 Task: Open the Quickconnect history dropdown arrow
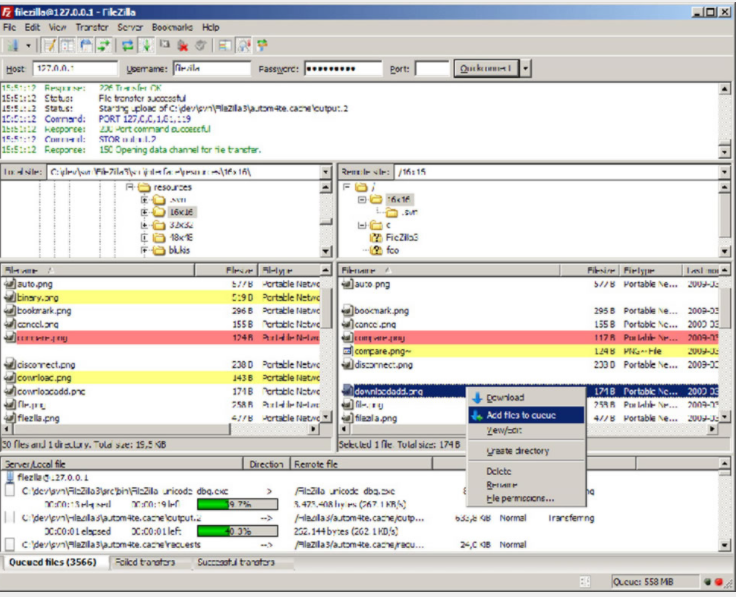(526, 69)
